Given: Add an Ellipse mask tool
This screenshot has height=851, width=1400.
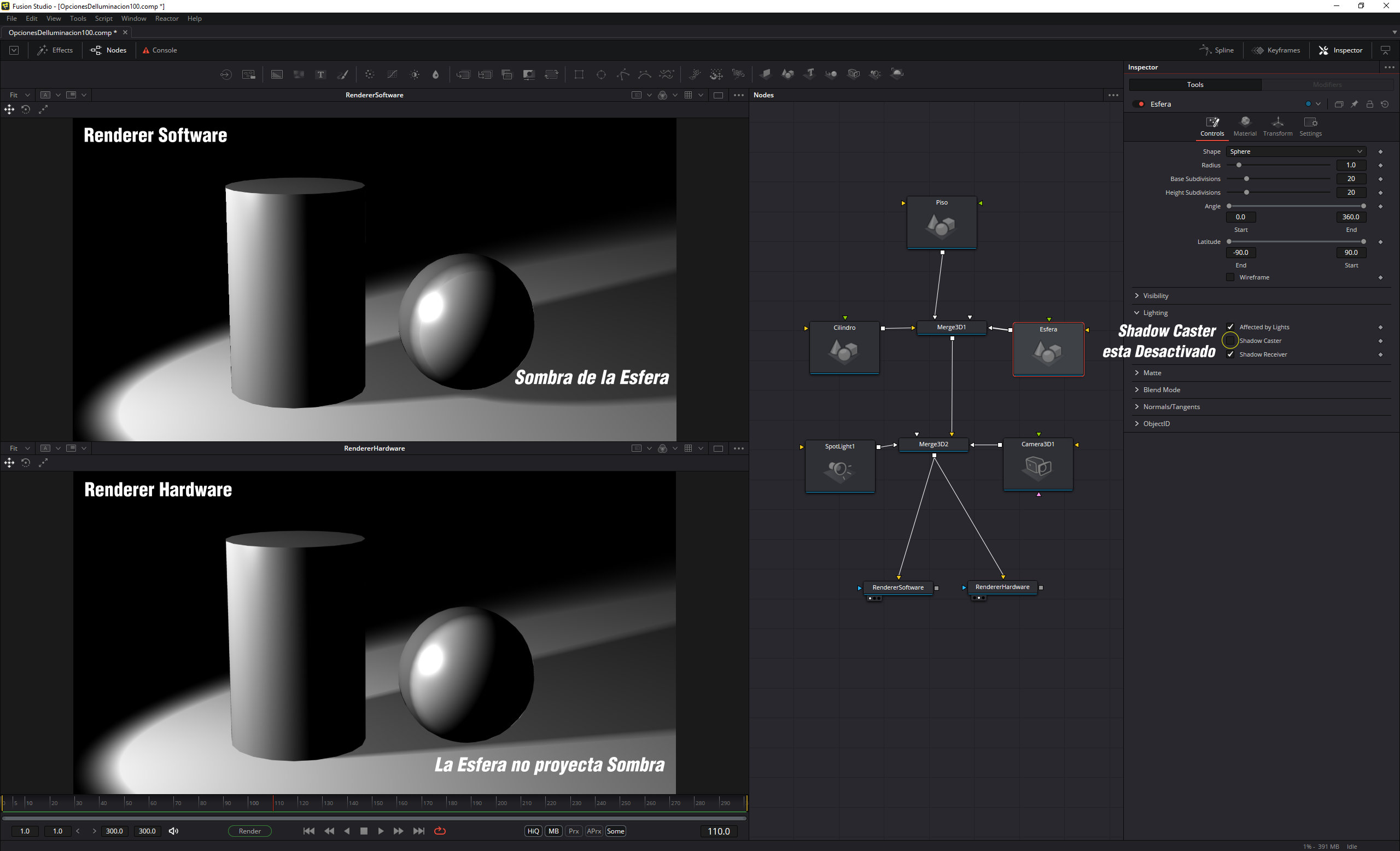Looking at the screenshot, I should (601, 74).
